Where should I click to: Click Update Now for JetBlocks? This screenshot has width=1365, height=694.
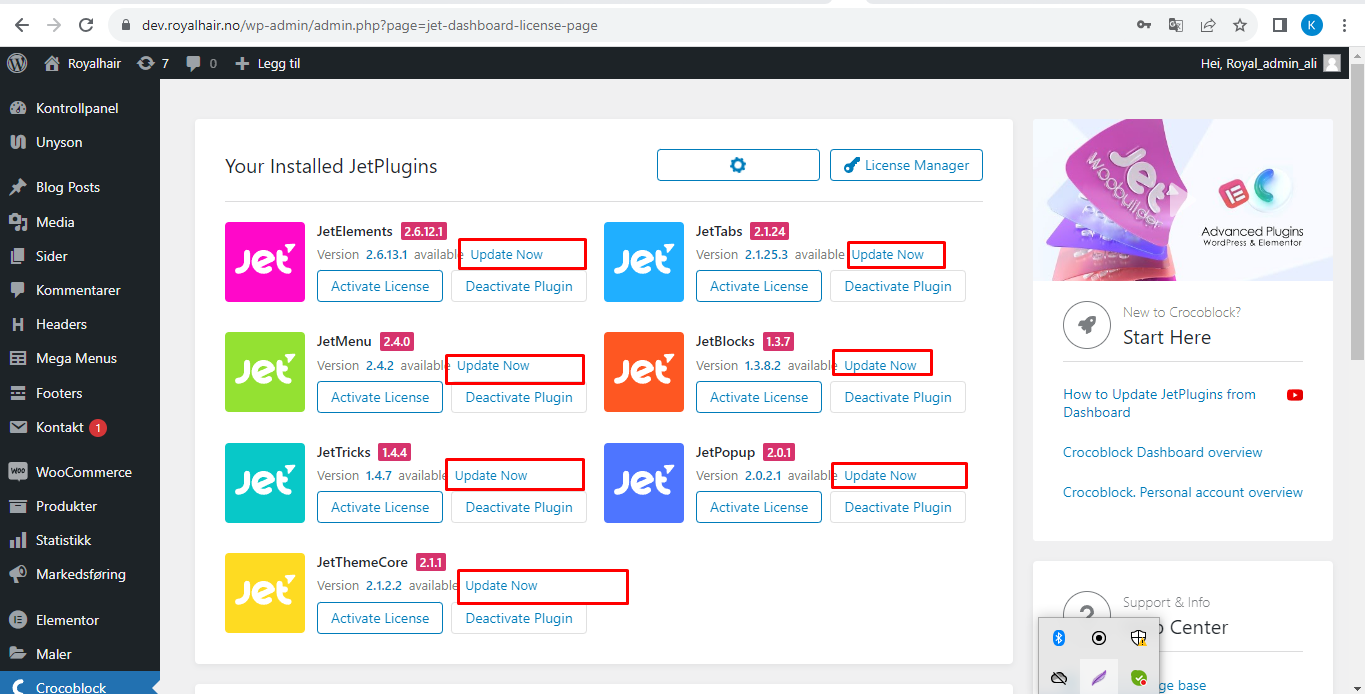click(x=880, y=366)
